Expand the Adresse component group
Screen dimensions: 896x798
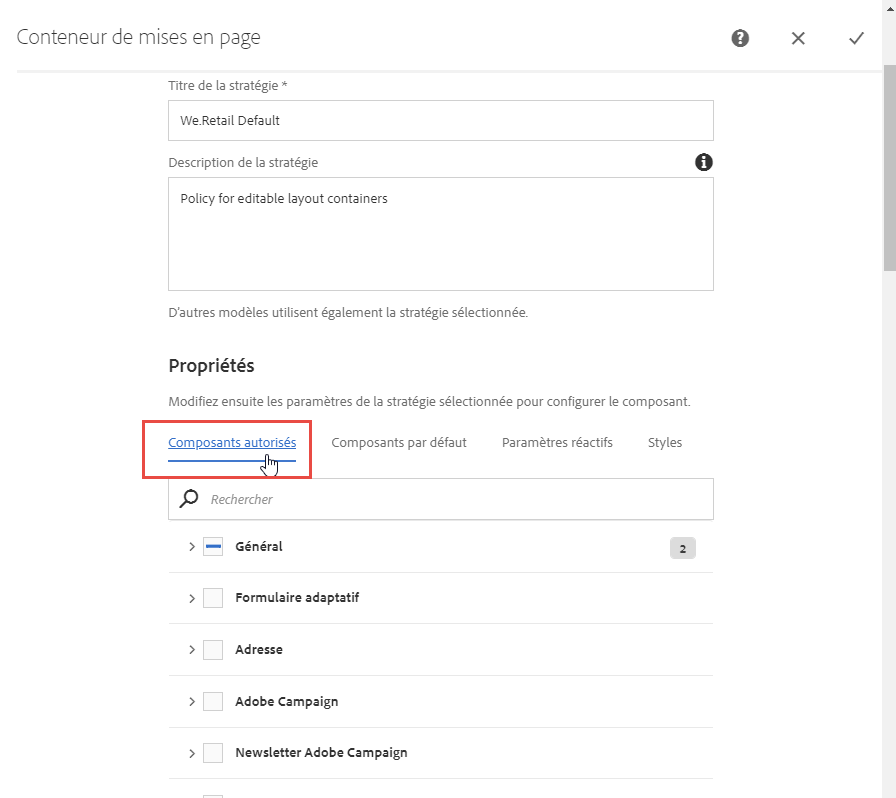coord(191,650)
